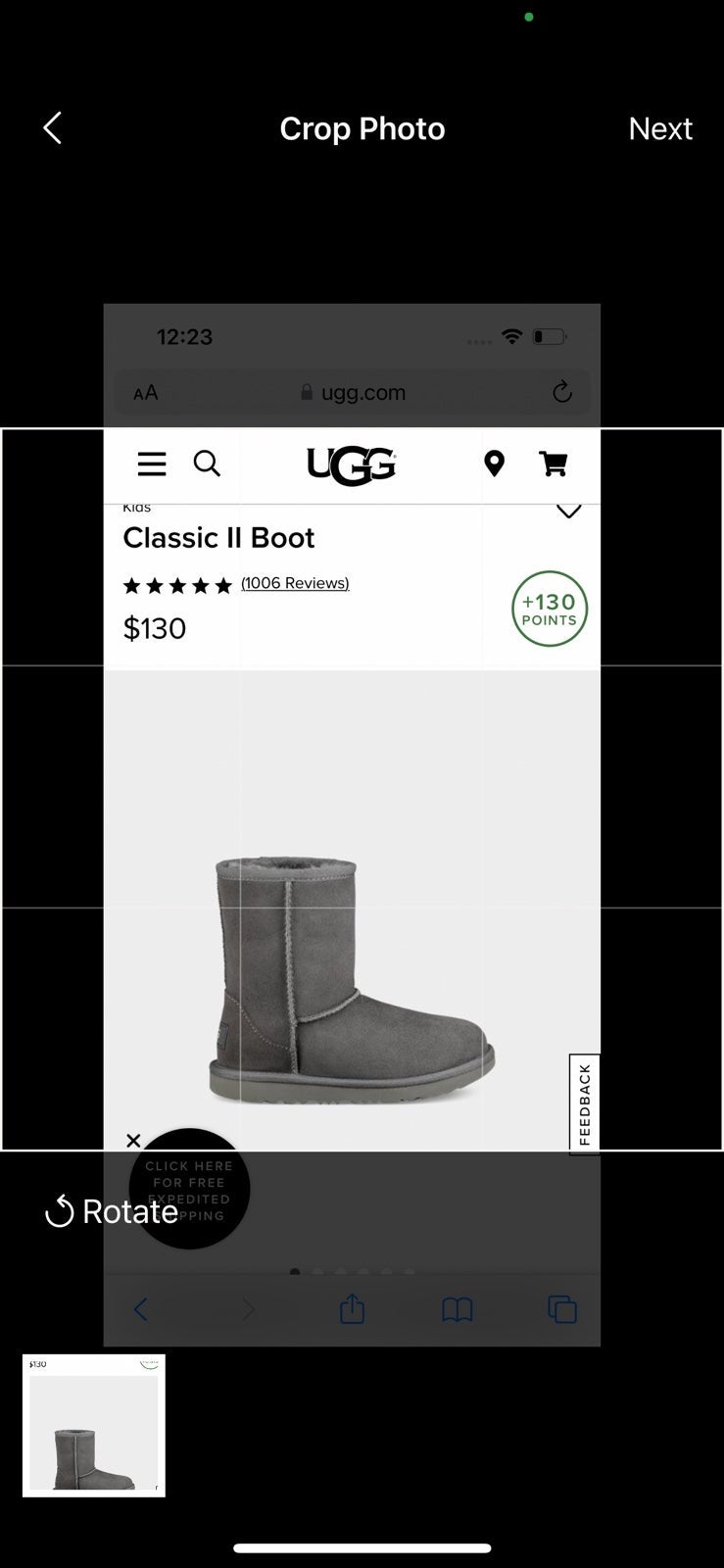
Task: Tap Next to continue
Action: click(660, 128)
